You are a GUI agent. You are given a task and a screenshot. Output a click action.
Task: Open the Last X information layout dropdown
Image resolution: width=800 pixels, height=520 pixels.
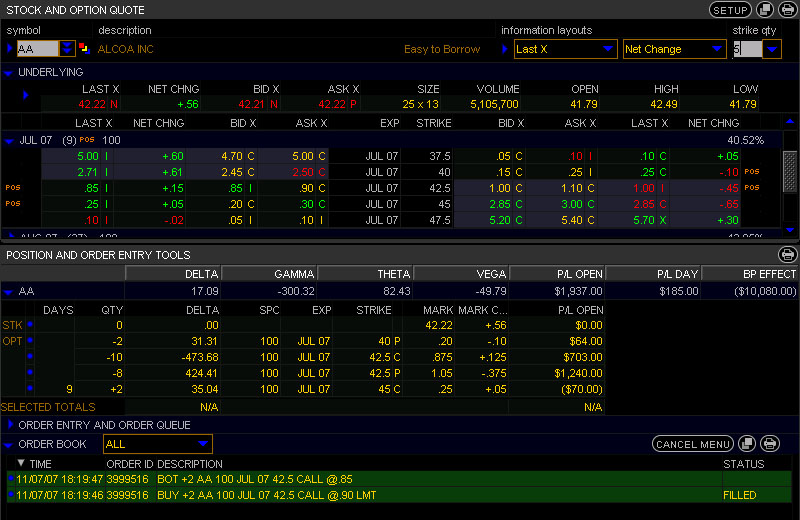(x=566, y=48)
